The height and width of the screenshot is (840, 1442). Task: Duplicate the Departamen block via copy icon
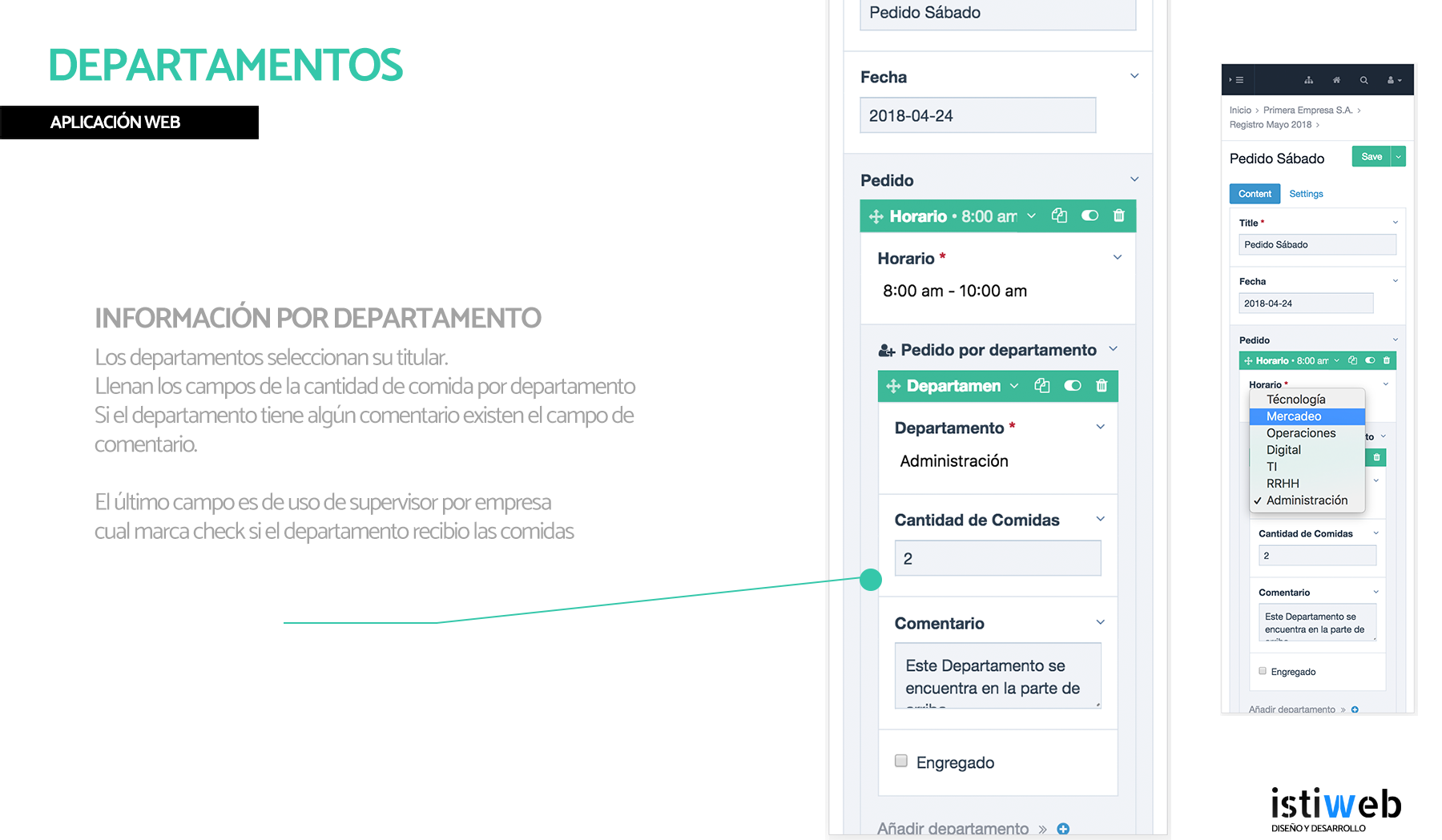(x=1041, y=386)
